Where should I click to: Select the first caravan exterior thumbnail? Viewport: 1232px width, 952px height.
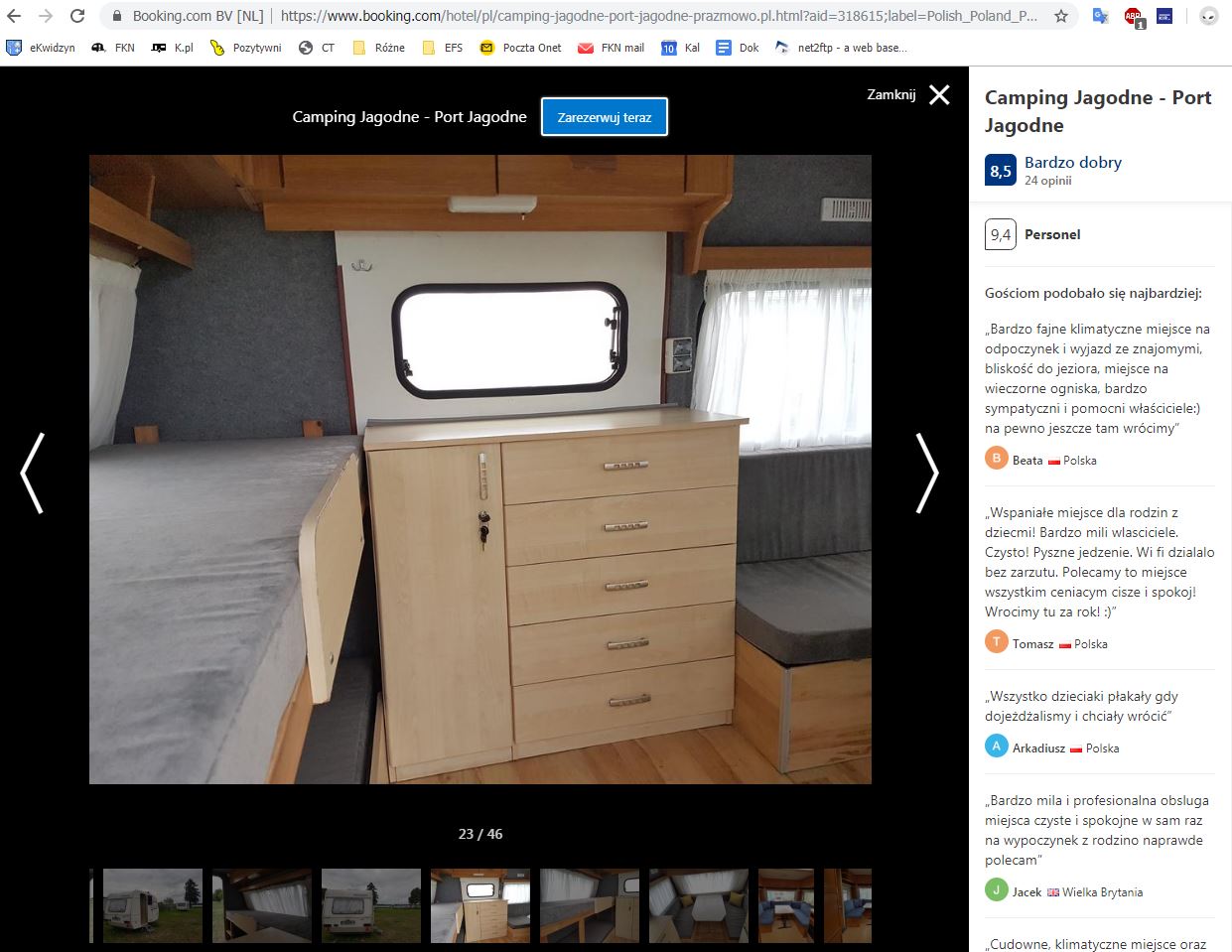pos(153,905)
